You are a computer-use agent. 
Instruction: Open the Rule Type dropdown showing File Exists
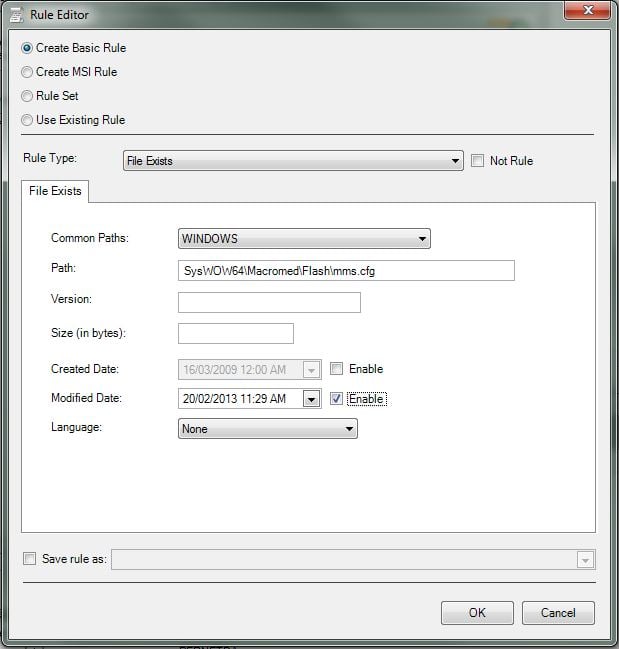click(x=293, y=161)
